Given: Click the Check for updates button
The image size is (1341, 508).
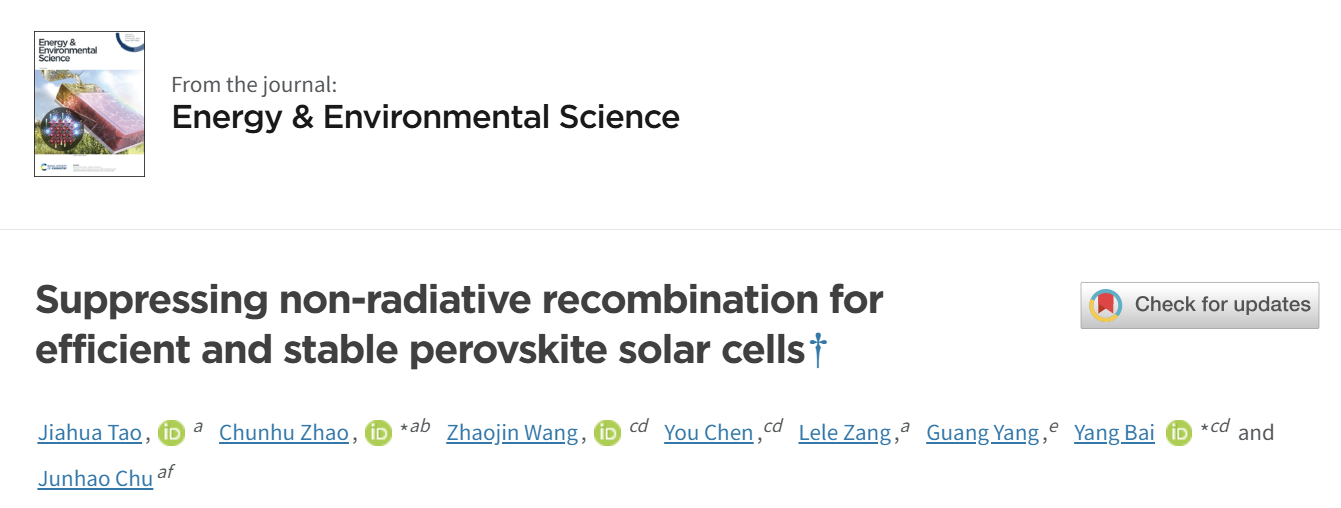Looking at the screenshot, I should (1199, 305).
